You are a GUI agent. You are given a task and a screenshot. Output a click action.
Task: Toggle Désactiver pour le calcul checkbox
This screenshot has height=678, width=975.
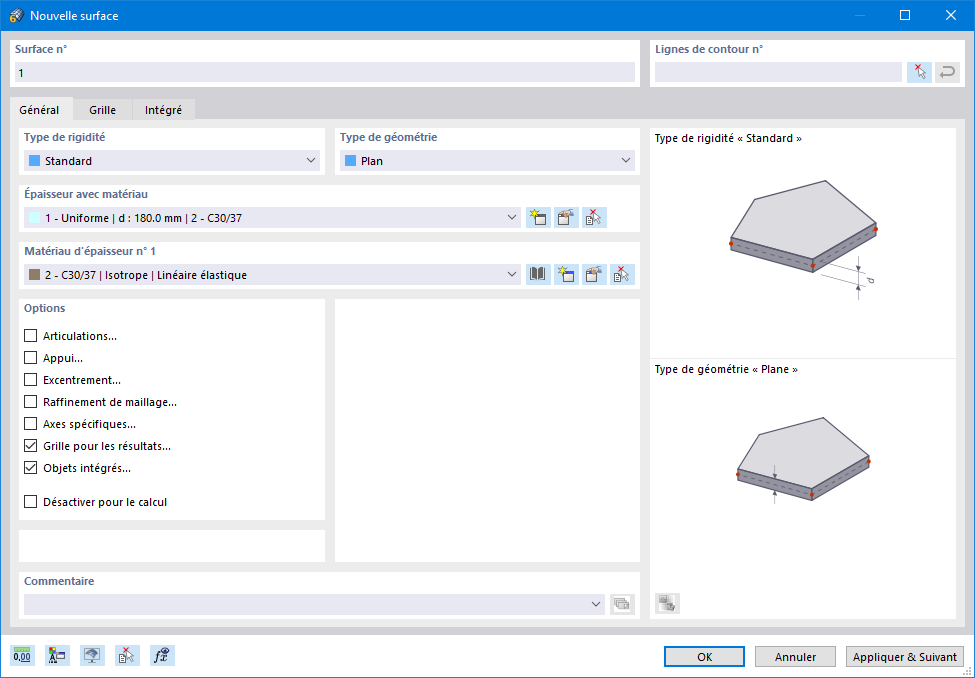[x=30, y=501]
